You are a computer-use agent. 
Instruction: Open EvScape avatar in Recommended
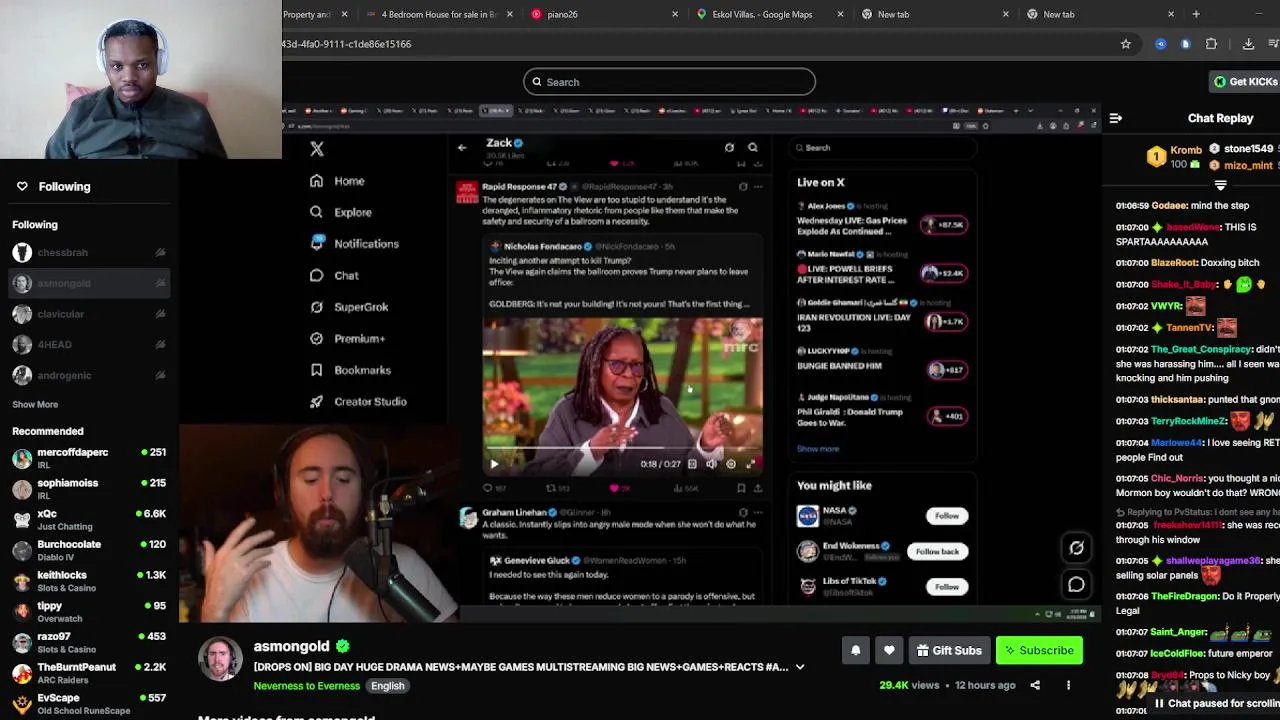[22, 704]
